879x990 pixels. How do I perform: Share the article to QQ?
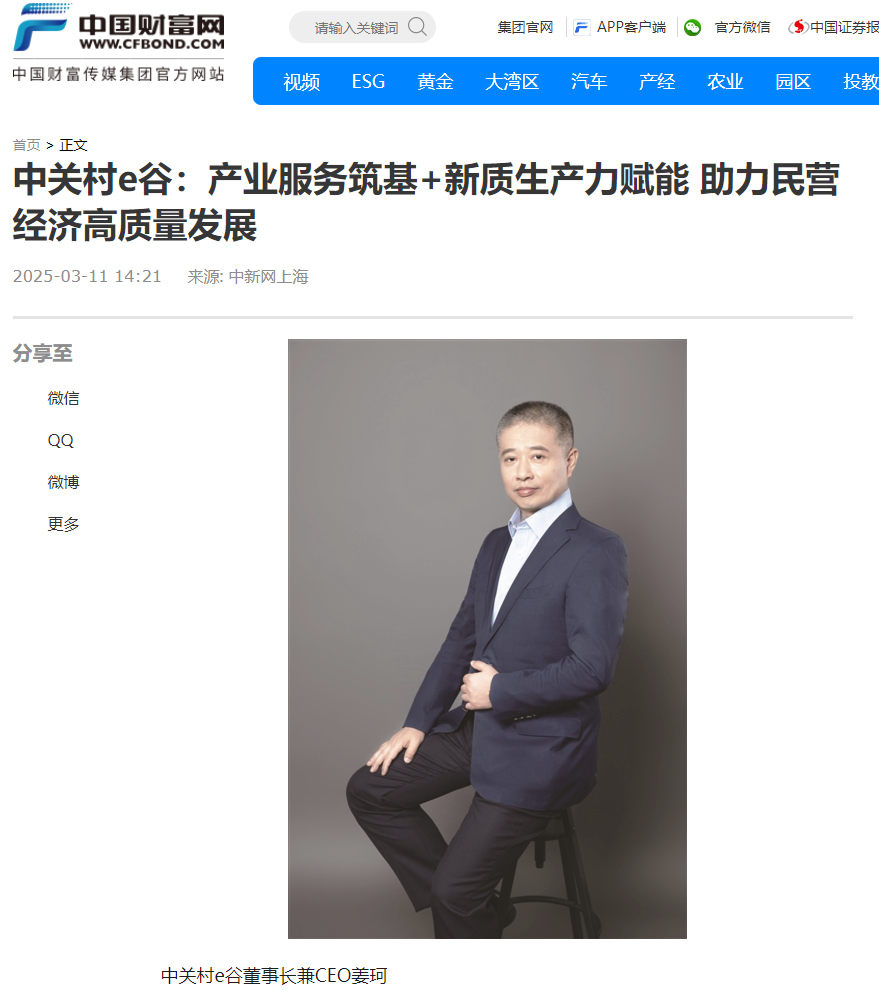[61, 440]
